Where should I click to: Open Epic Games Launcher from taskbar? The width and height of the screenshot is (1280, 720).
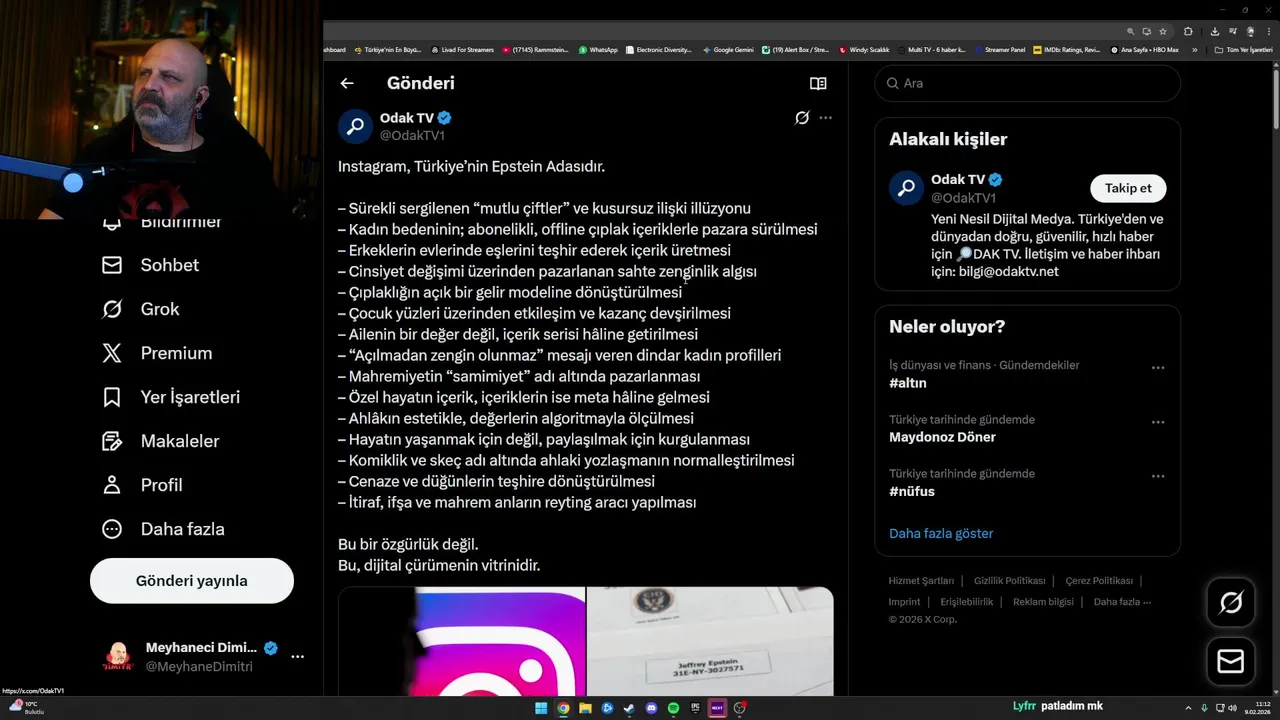(695, 708)
